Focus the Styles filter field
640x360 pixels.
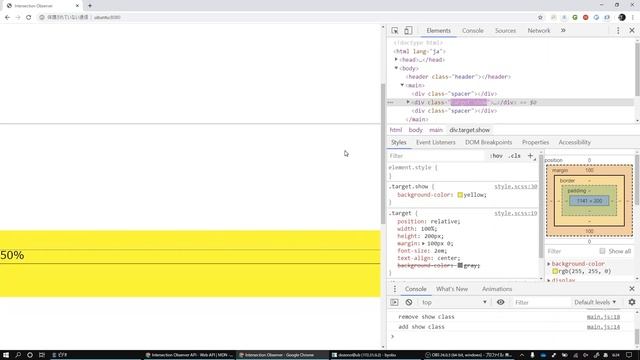(x=436, y=156)
